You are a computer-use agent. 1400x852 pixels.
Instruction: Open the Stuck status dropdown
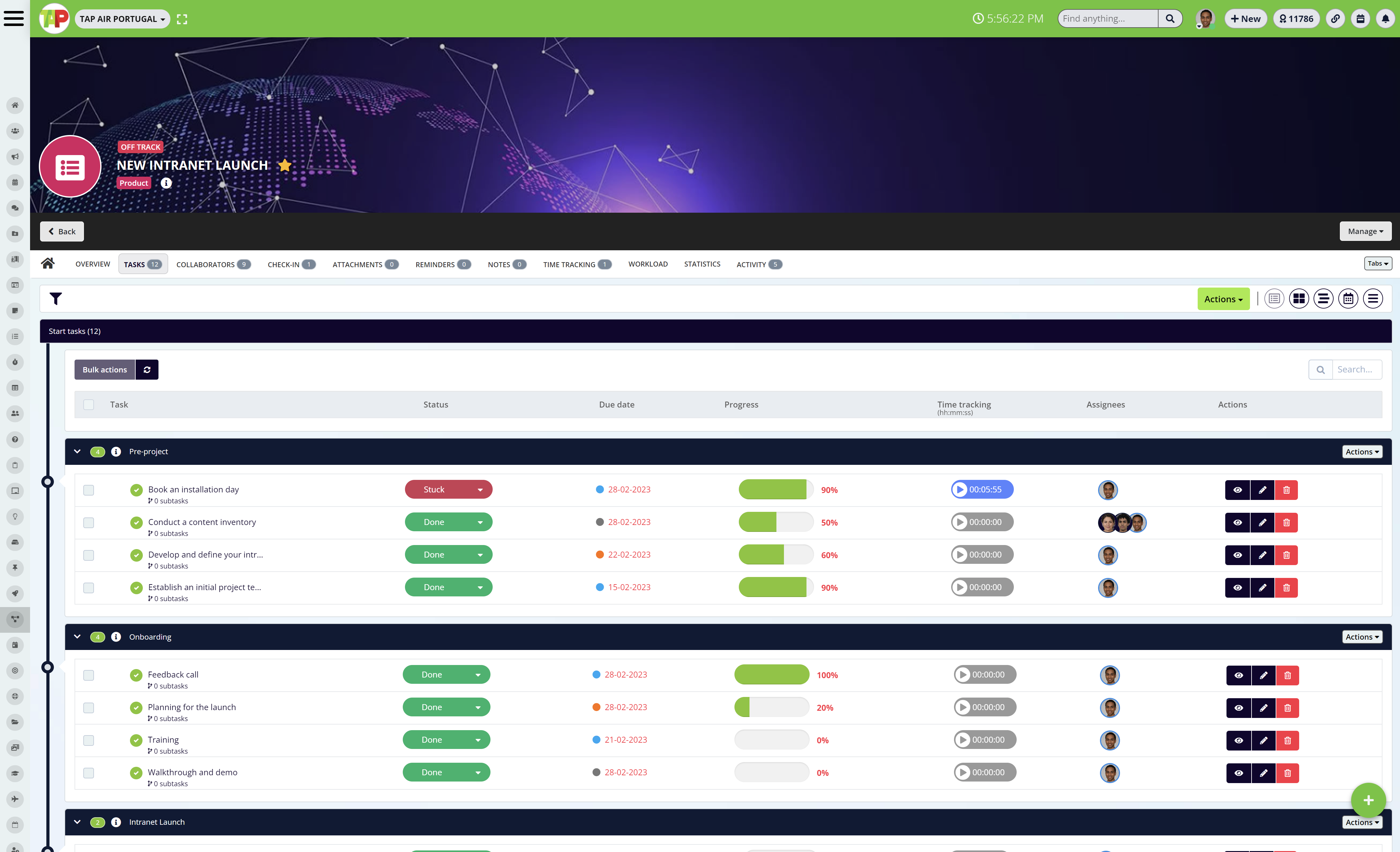(x=480, y=489)
